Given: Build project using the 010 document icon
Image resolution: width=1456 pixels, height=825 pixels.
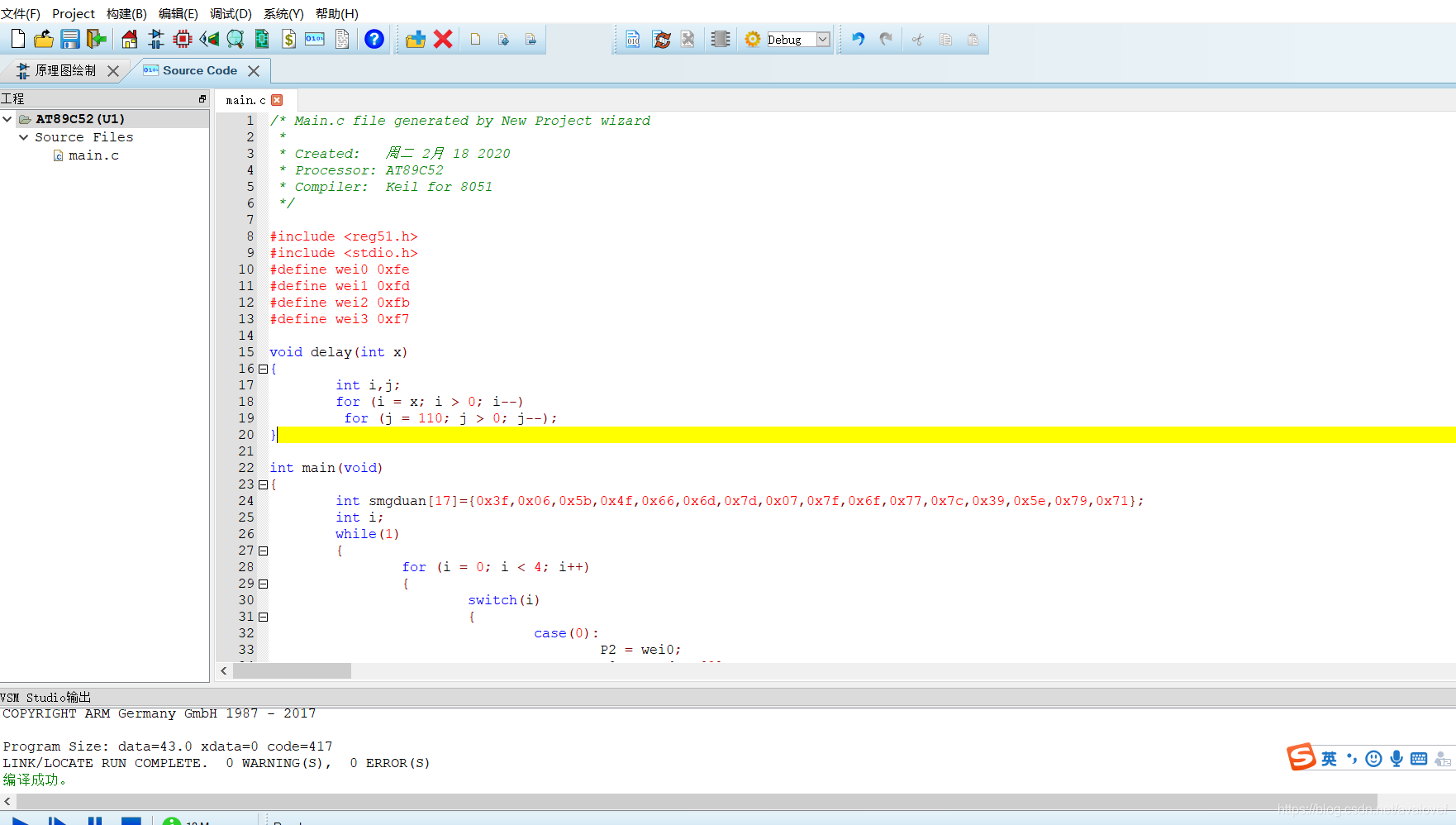Looking at the screenshot, I should (632, 39).
